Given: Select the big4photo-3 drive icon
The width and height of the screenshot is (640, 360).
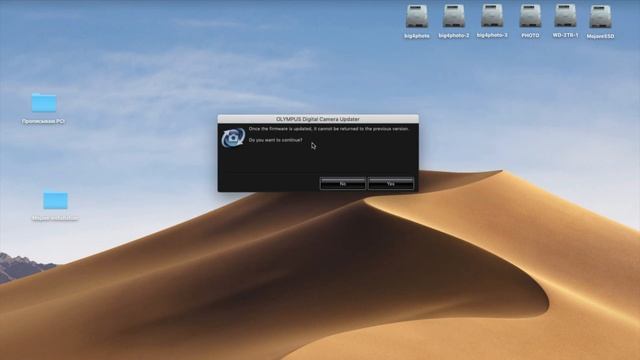Looking at the screenshot, I should point(492,17).
